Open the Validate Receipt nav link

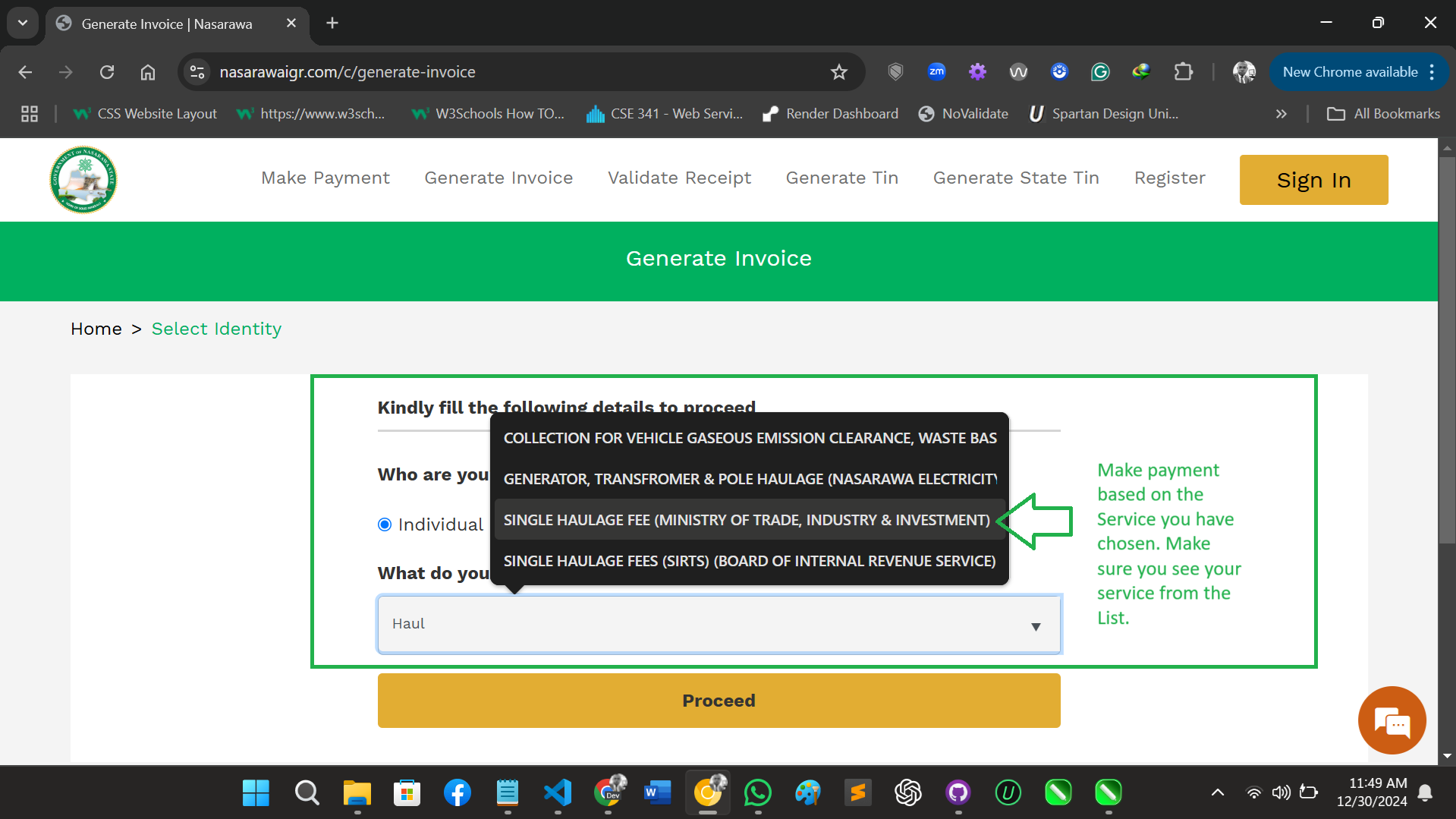coord(679,178)
